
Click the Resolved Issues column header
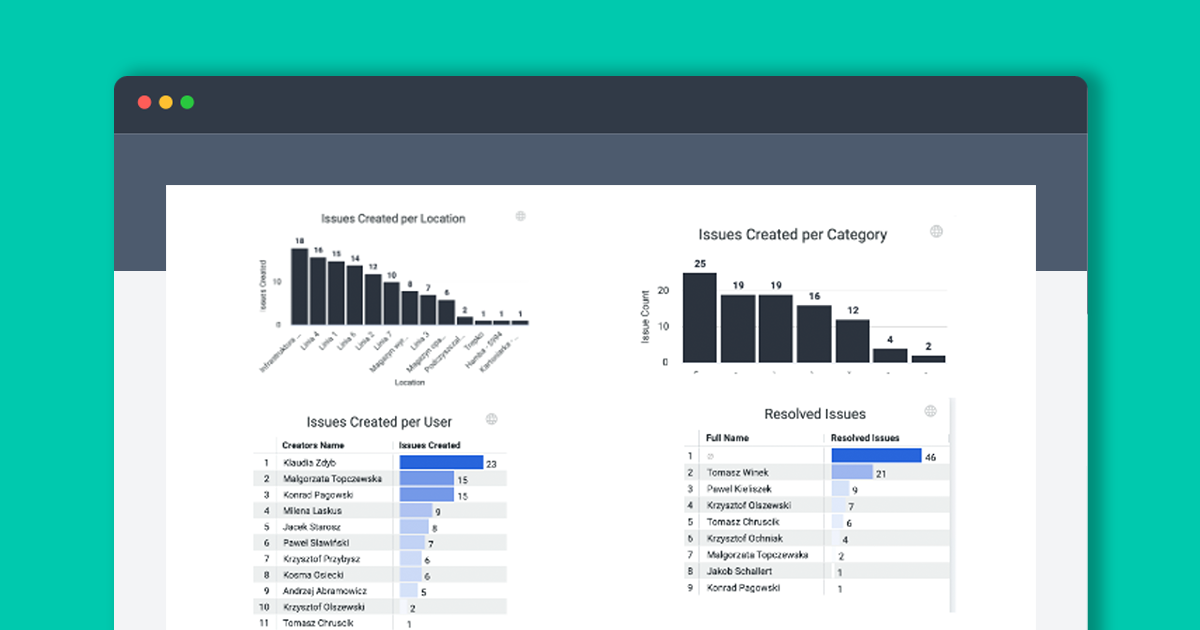(866, 437)
